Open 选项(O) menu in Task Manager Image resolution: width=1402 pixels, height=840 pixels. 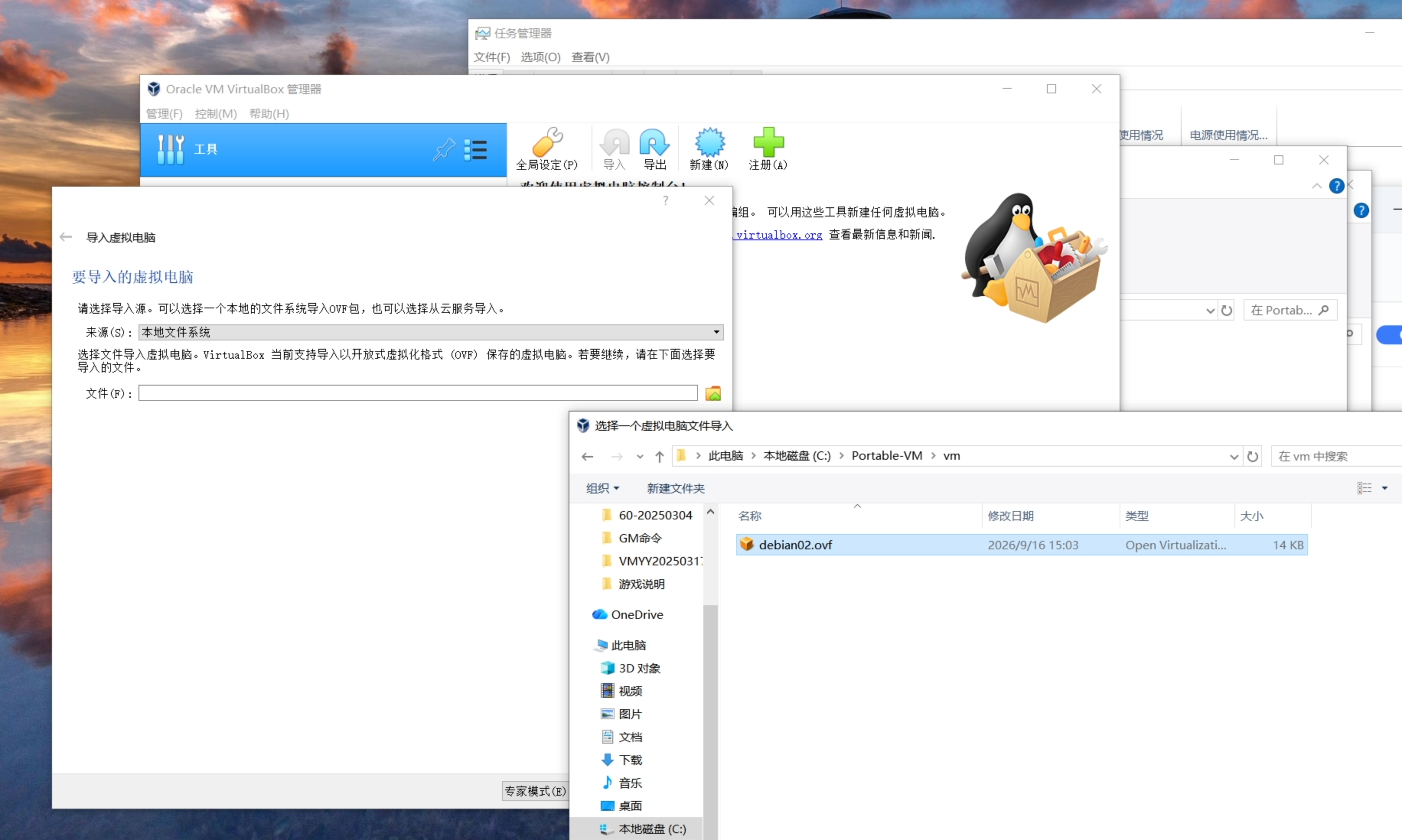pos(540,57)
